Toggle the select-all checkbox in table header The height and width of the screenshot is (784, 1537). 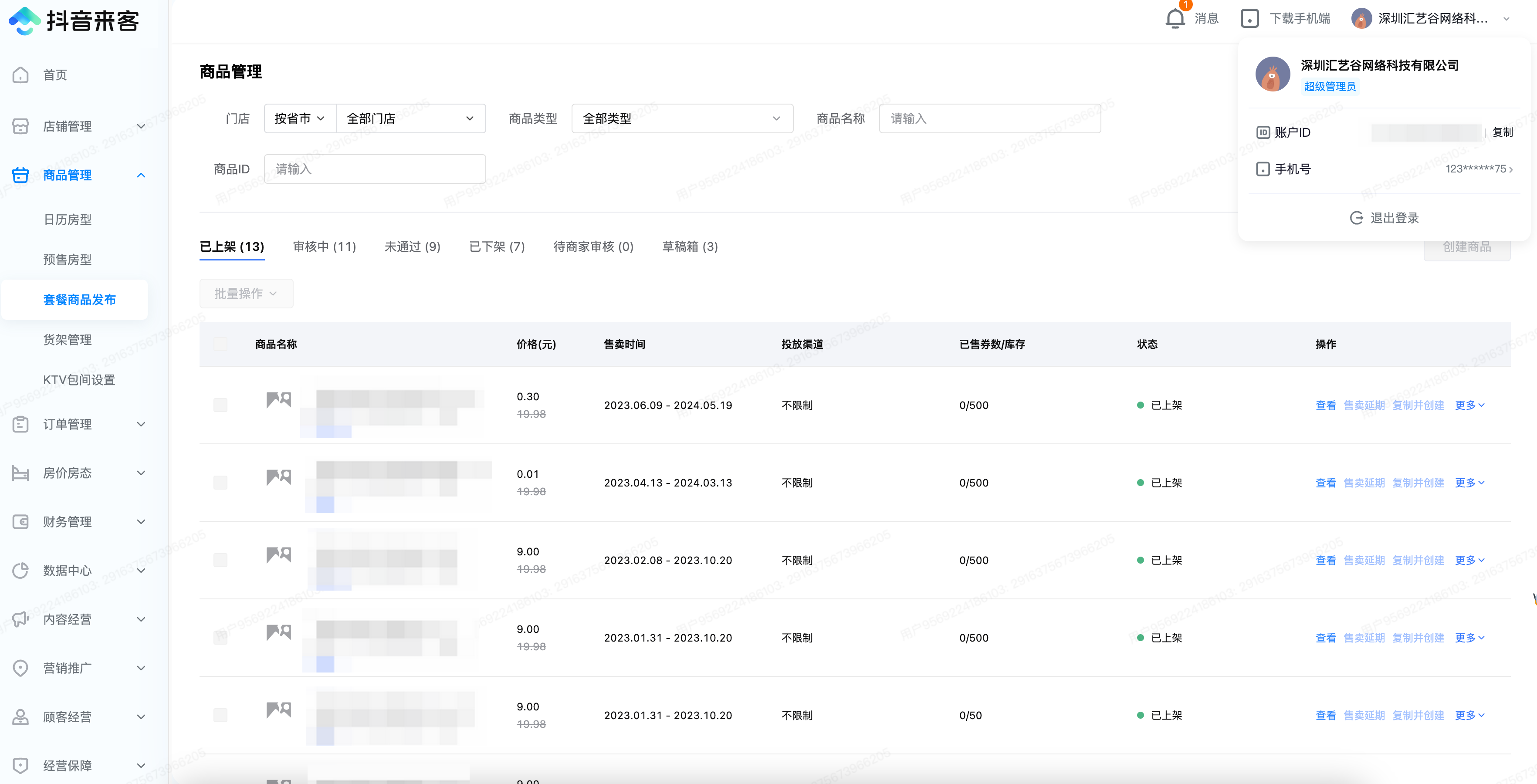[x=220, y=344]
